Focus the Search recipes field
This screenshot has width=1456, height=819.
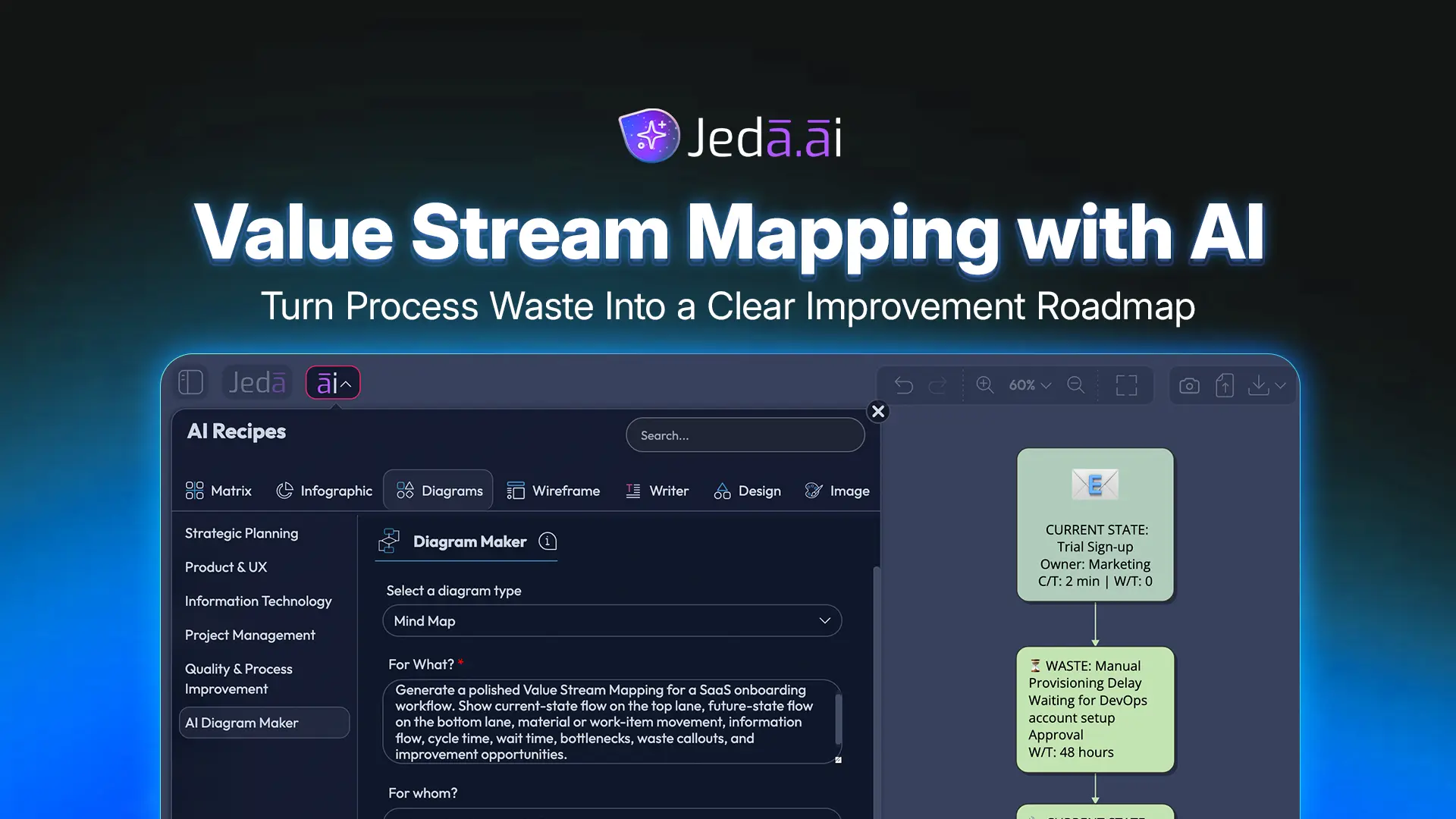coord(745,435)
